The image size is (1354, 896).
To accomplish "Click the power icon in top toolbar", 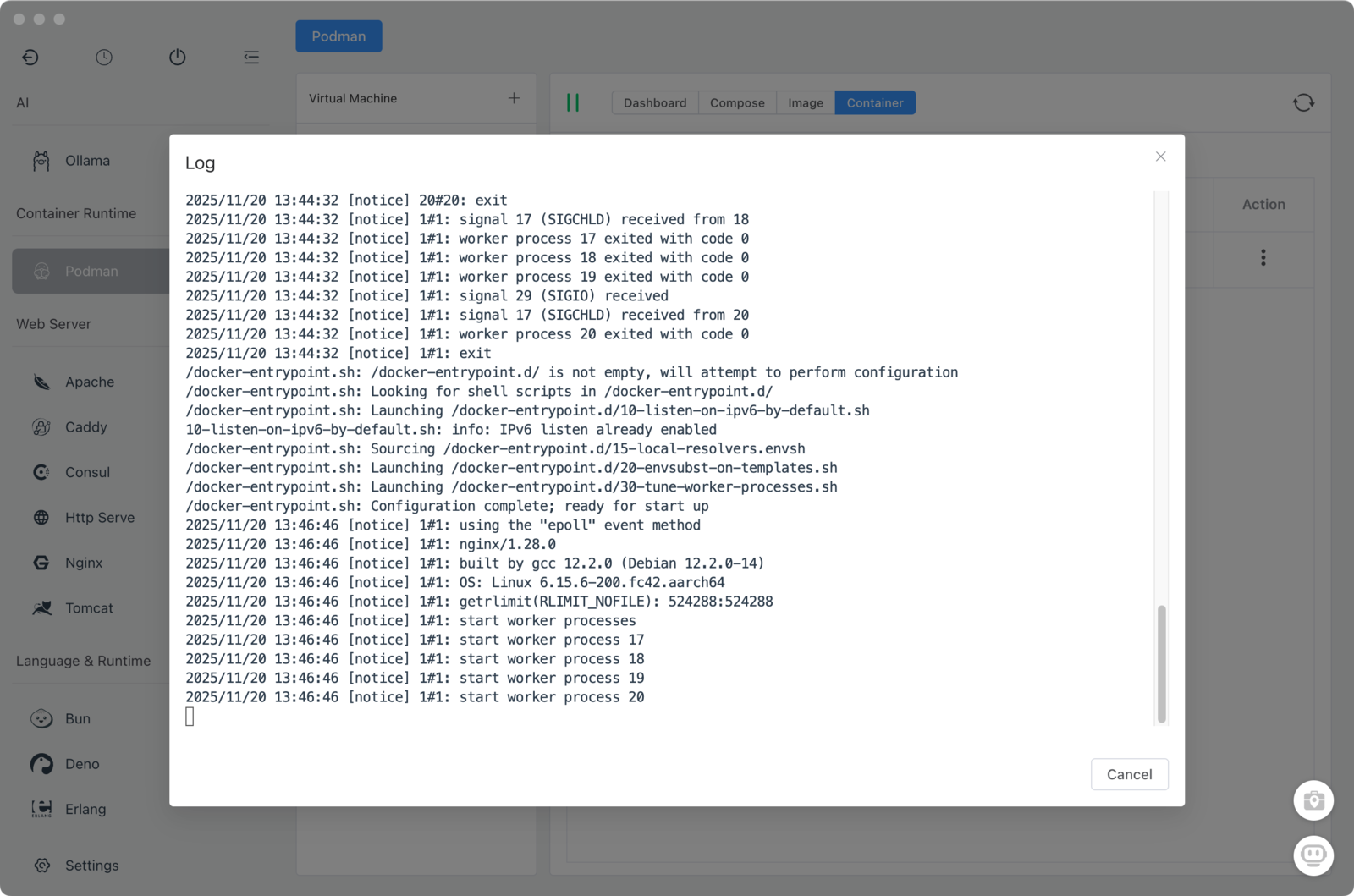I will coord(177,57).
